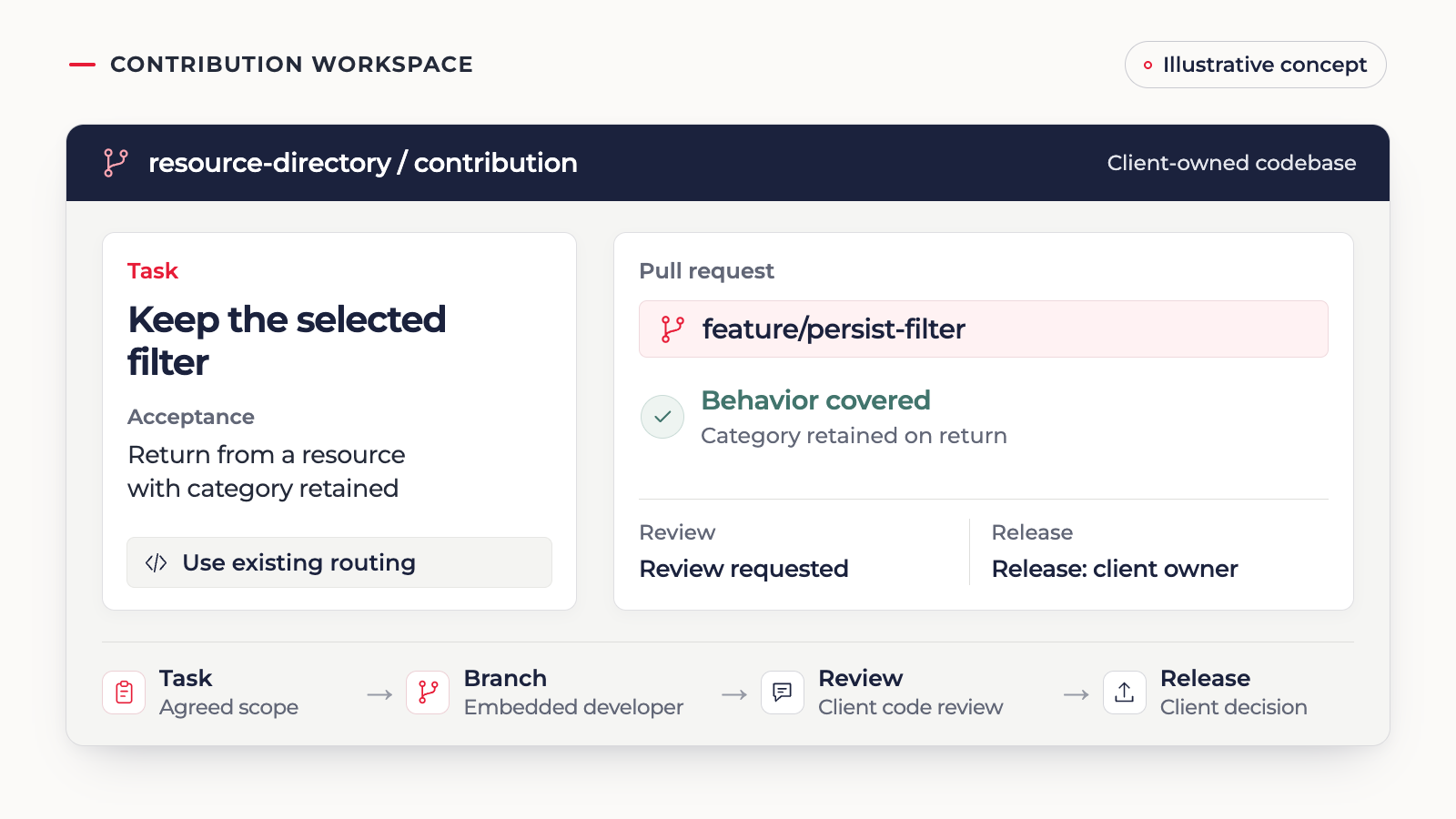Click the Keep the selected filter heading
The image size is (1456, 819).
[287, 340]
